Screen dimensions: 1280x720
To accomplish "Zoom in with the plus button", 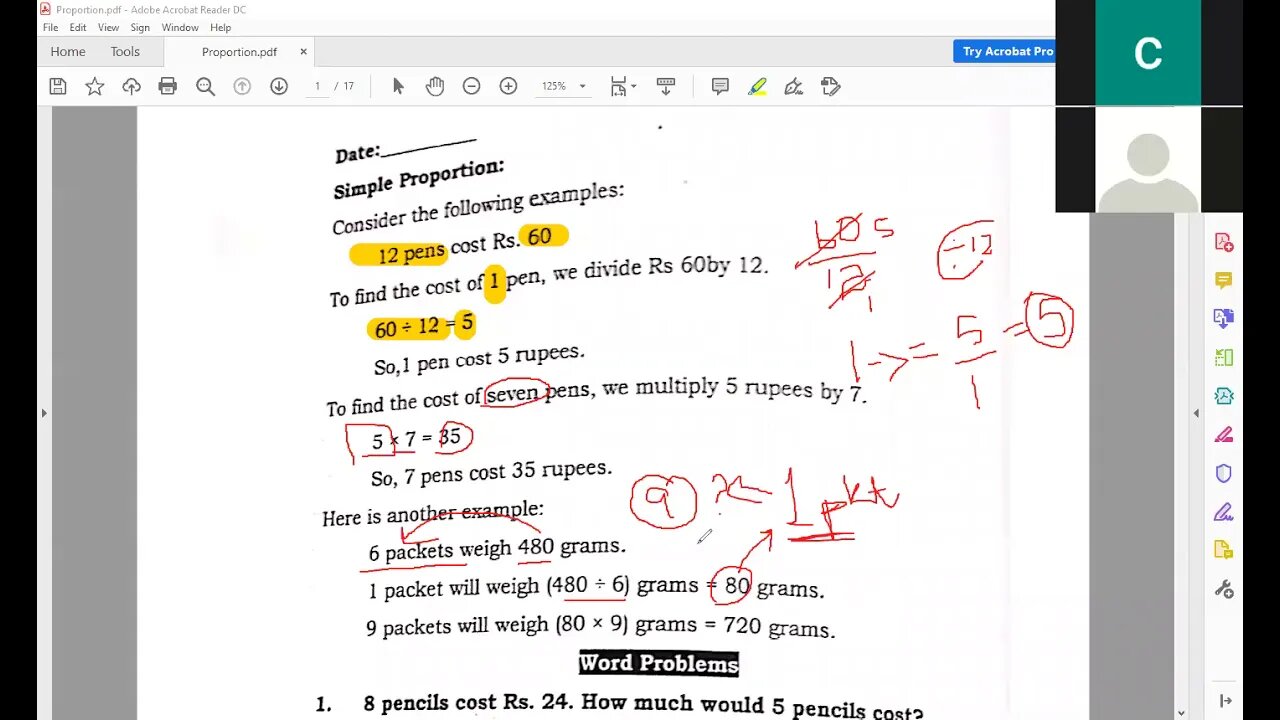I will 508,87.
